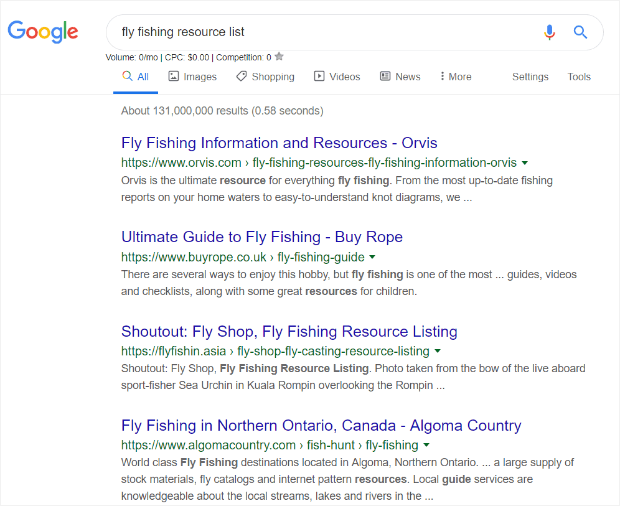
Task: Open the Videos results tab
Action: pyautogui.click(x=337, y=77)
